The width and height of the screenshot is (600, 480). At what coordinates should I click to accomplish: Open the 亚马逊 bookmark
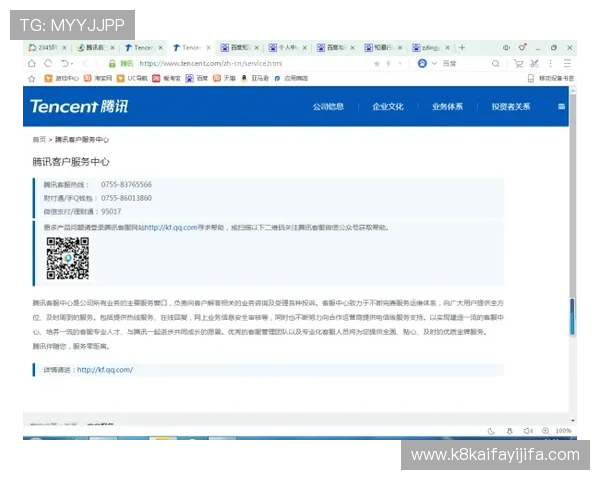point(255,78)
